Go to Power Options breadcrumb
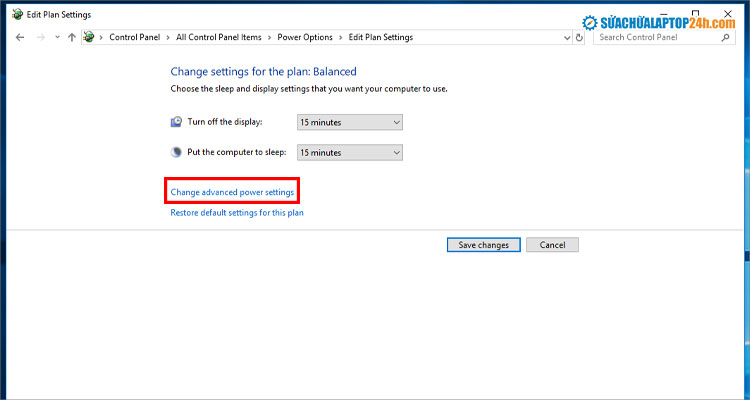Screen dimensions: 750x400 (x=304, y=37)
